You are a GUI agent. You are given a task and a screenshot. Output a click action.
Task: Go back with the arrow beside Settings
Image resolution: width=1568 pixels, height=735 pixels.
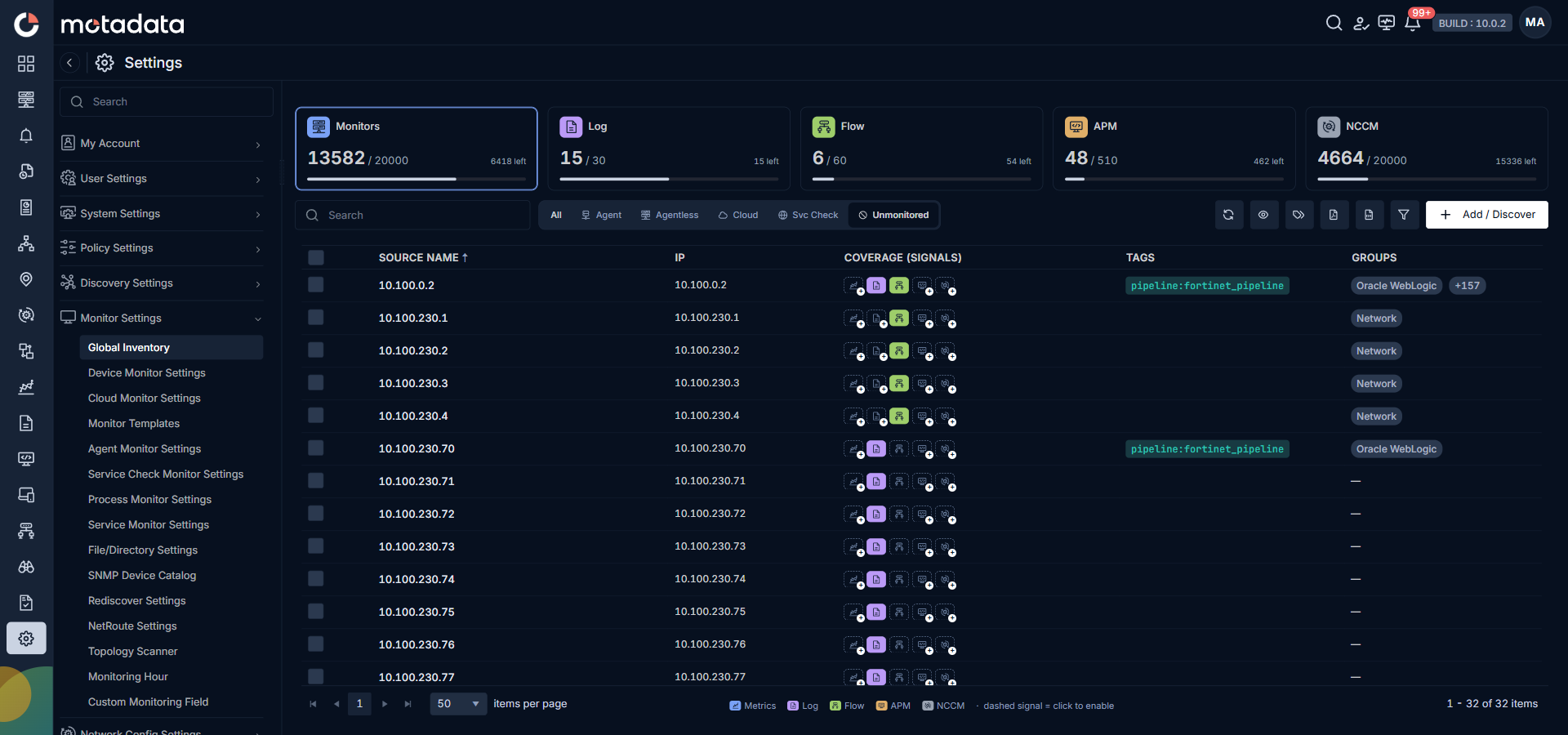click(x=69, y=63)
